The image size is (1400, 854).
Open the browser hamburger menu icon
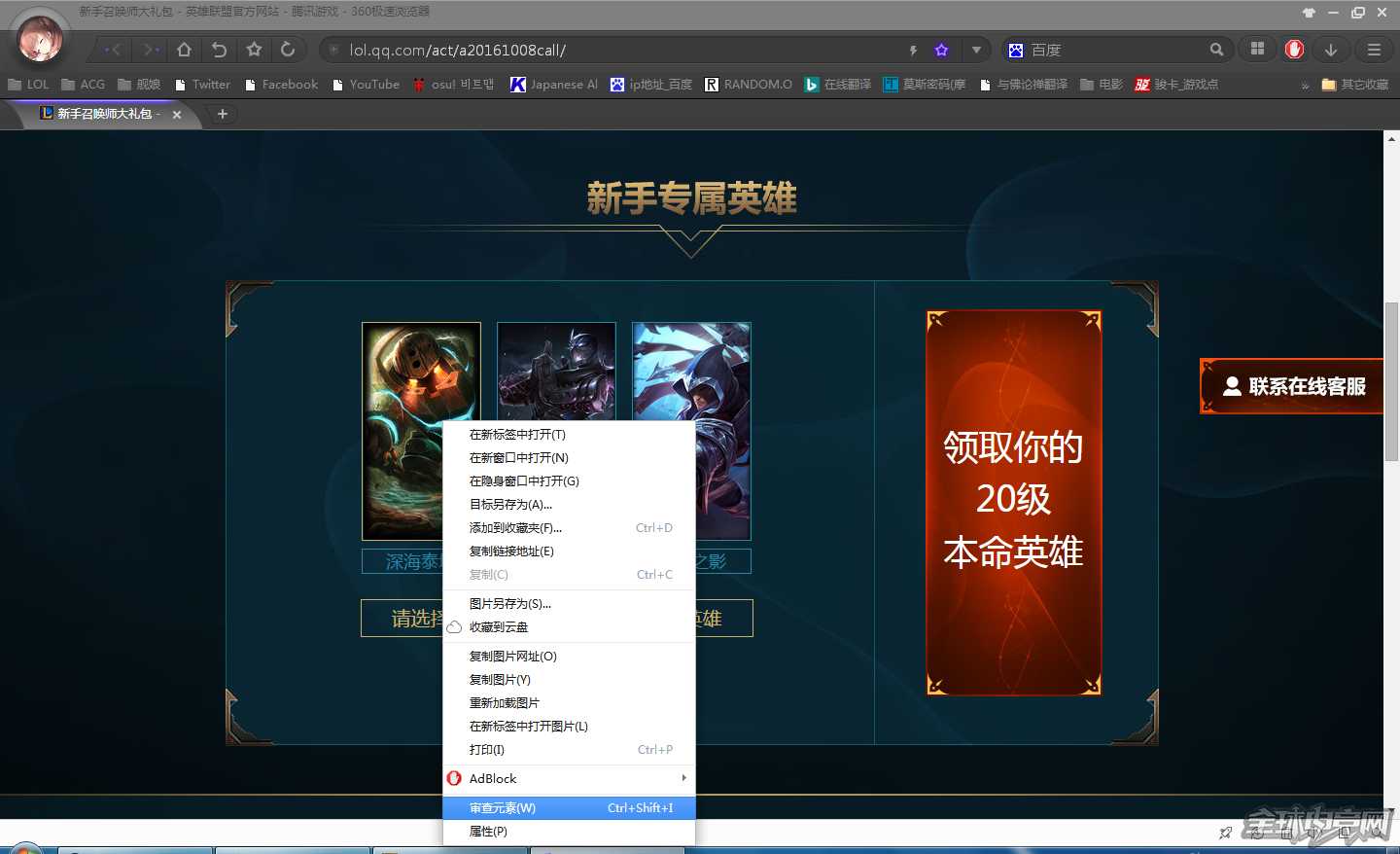coord(1374,50)
